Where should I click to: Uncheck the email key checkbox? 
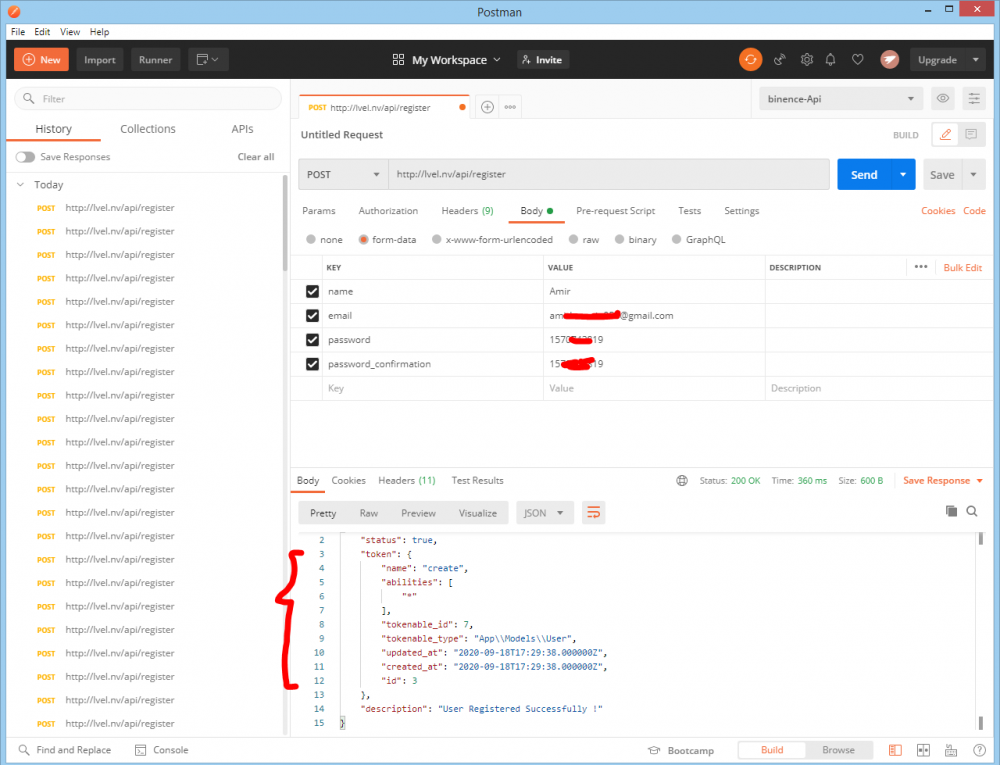(312, 316)
